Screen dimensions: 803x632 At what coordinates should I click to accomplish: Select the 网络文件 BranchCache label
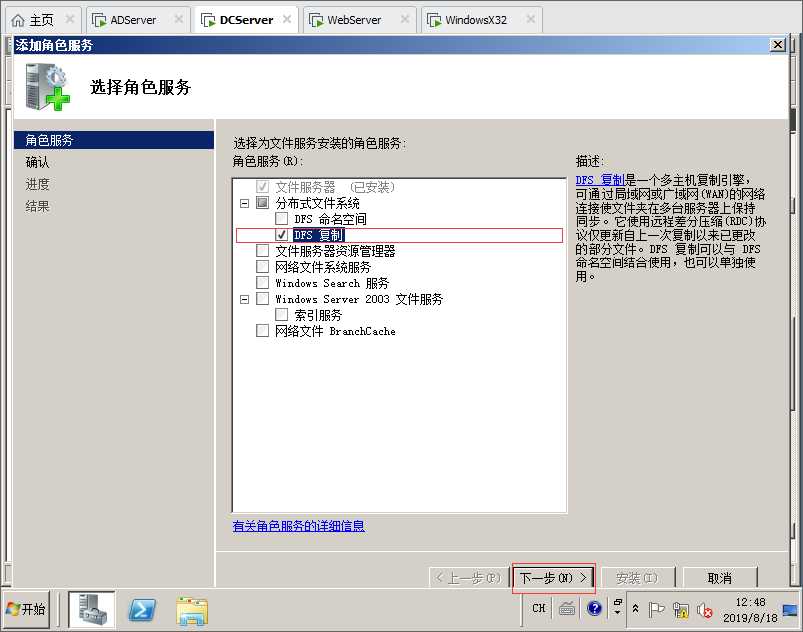click(x=335, y=331)
